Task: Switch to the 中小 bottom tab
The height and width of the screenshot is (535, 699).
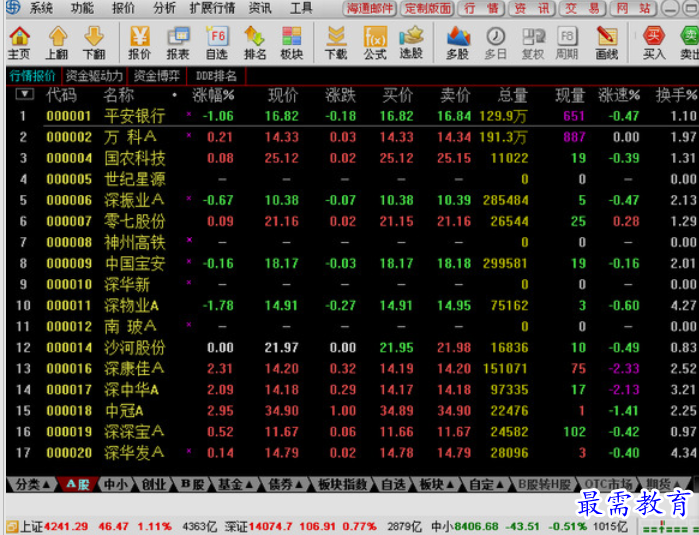Action: coord(115,484)
